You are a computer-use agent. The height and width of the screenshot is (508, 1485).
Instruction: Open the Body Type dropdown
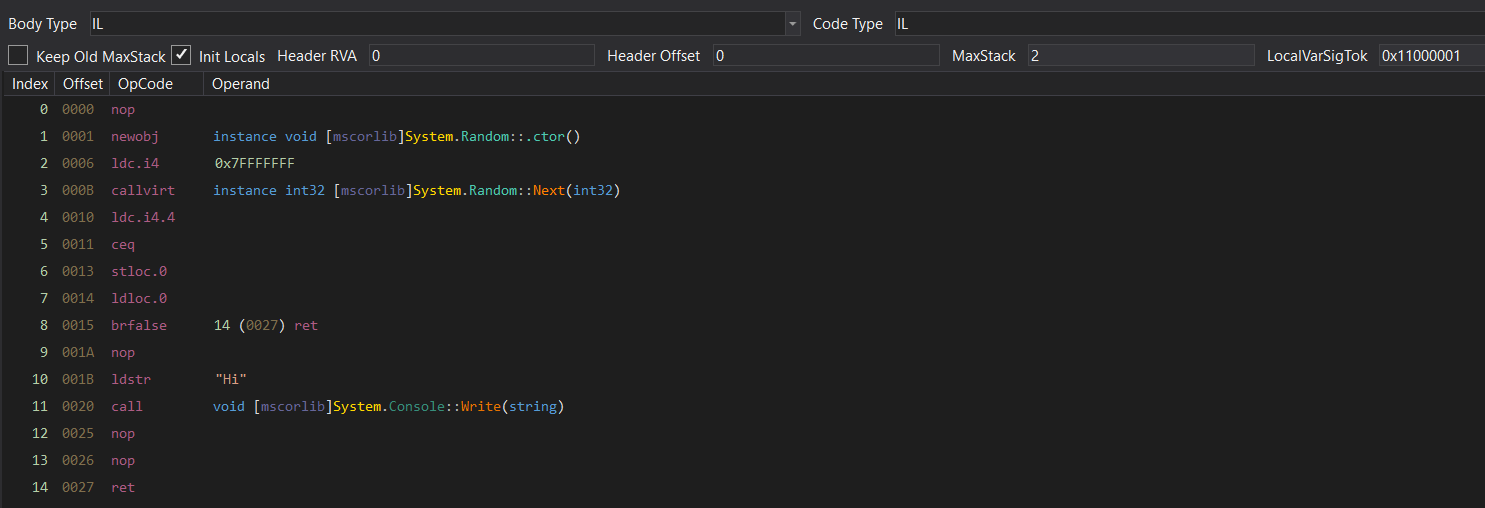coord(793,24)
